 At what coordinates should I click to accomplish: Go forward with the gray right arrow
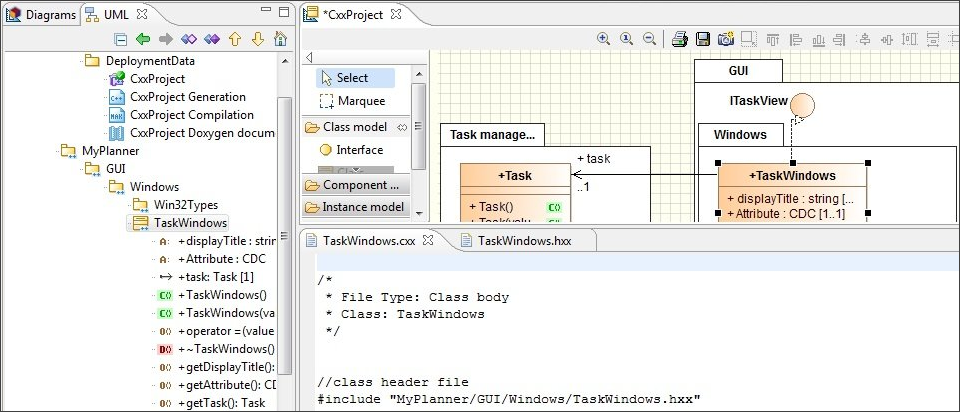(x=166, y=39)
